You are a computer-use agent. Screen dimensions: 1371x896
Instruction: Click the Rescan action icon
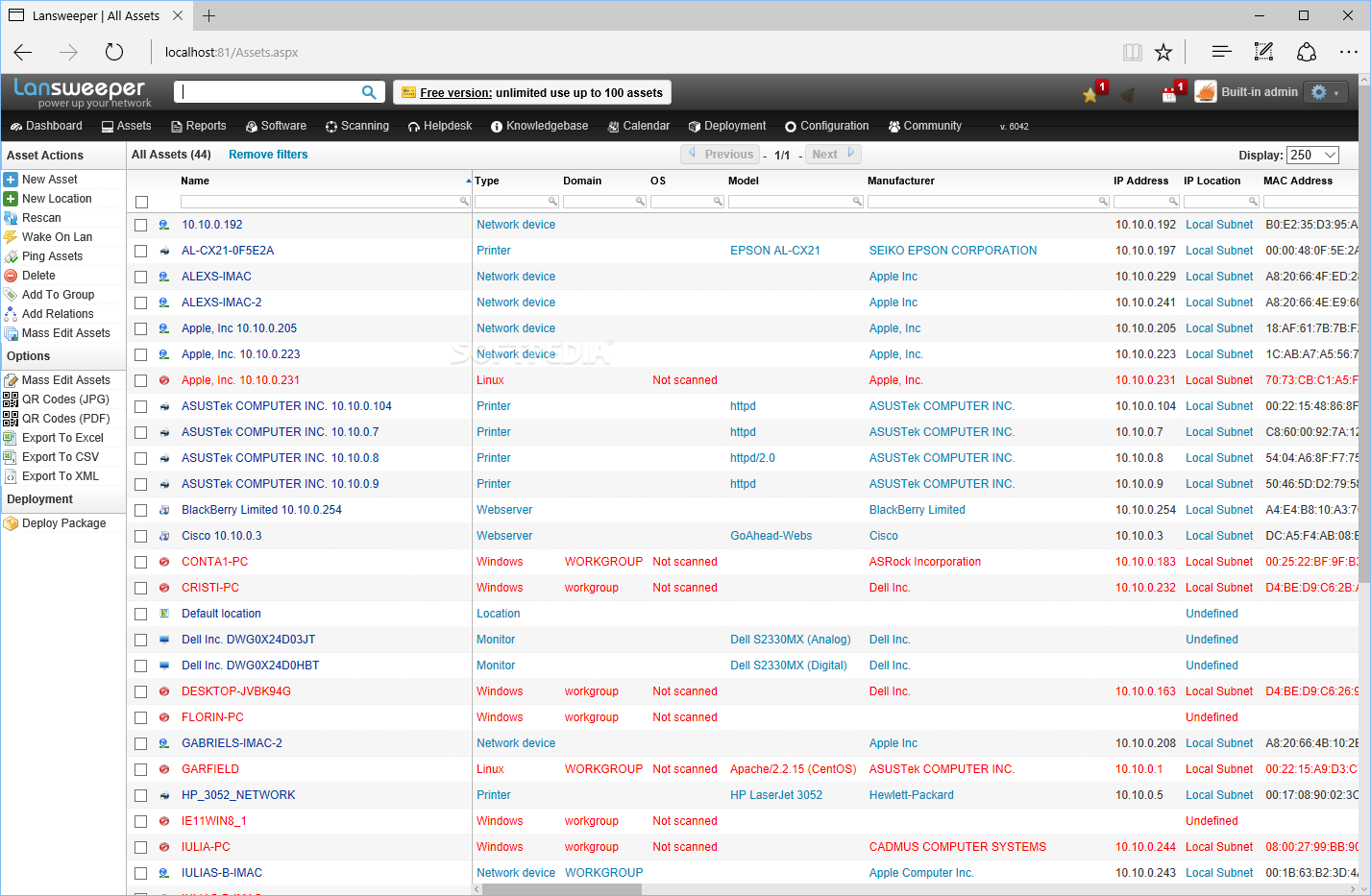point(11,218)
